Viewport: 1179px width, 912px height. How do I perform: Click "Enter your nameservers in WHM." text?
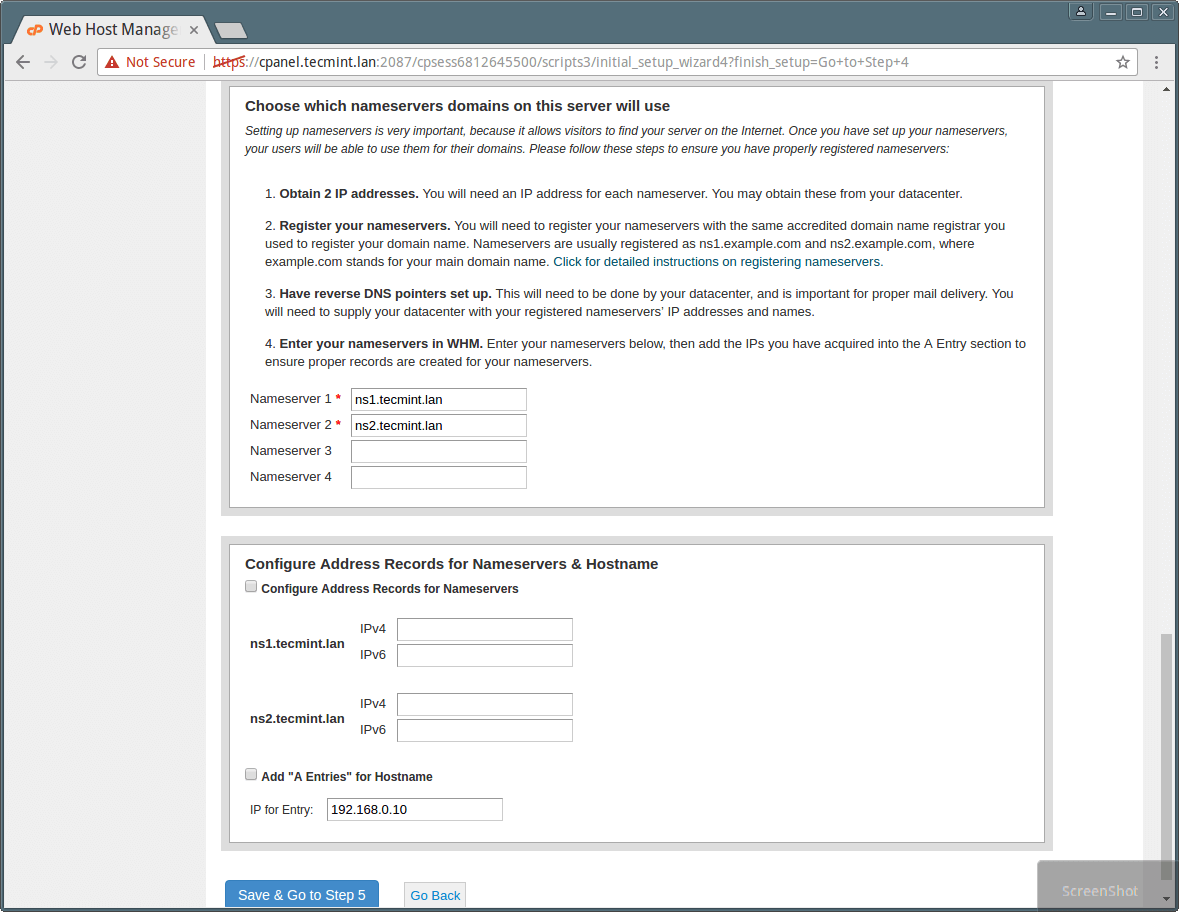tap(381, 344)
